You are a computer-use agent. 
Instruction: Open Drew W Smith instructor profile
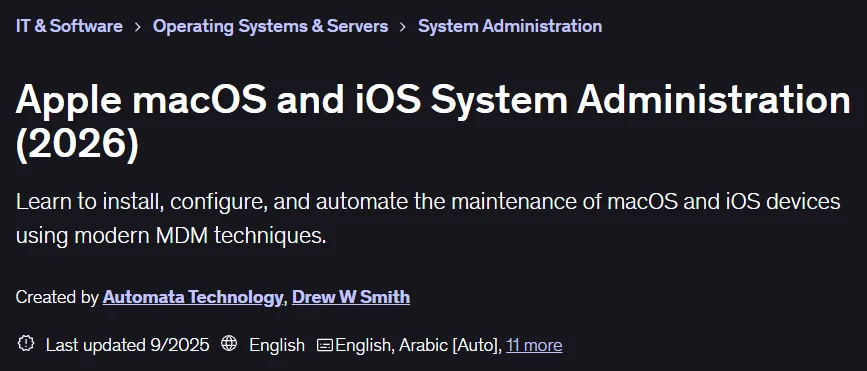tap(351, 297)
